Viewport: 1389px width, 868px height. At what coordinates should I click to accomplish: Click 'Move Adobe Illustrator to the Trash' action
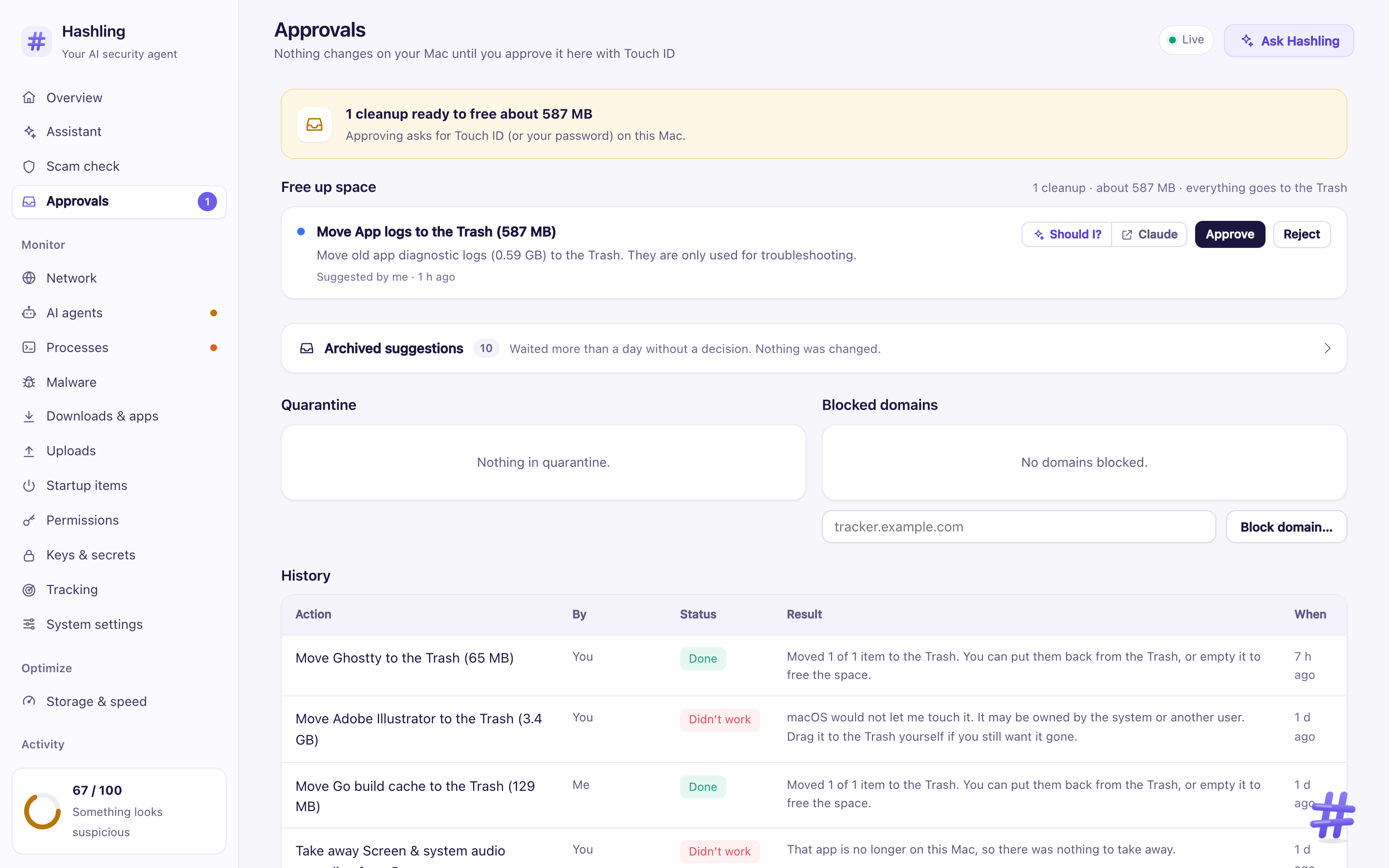[419, 729]
